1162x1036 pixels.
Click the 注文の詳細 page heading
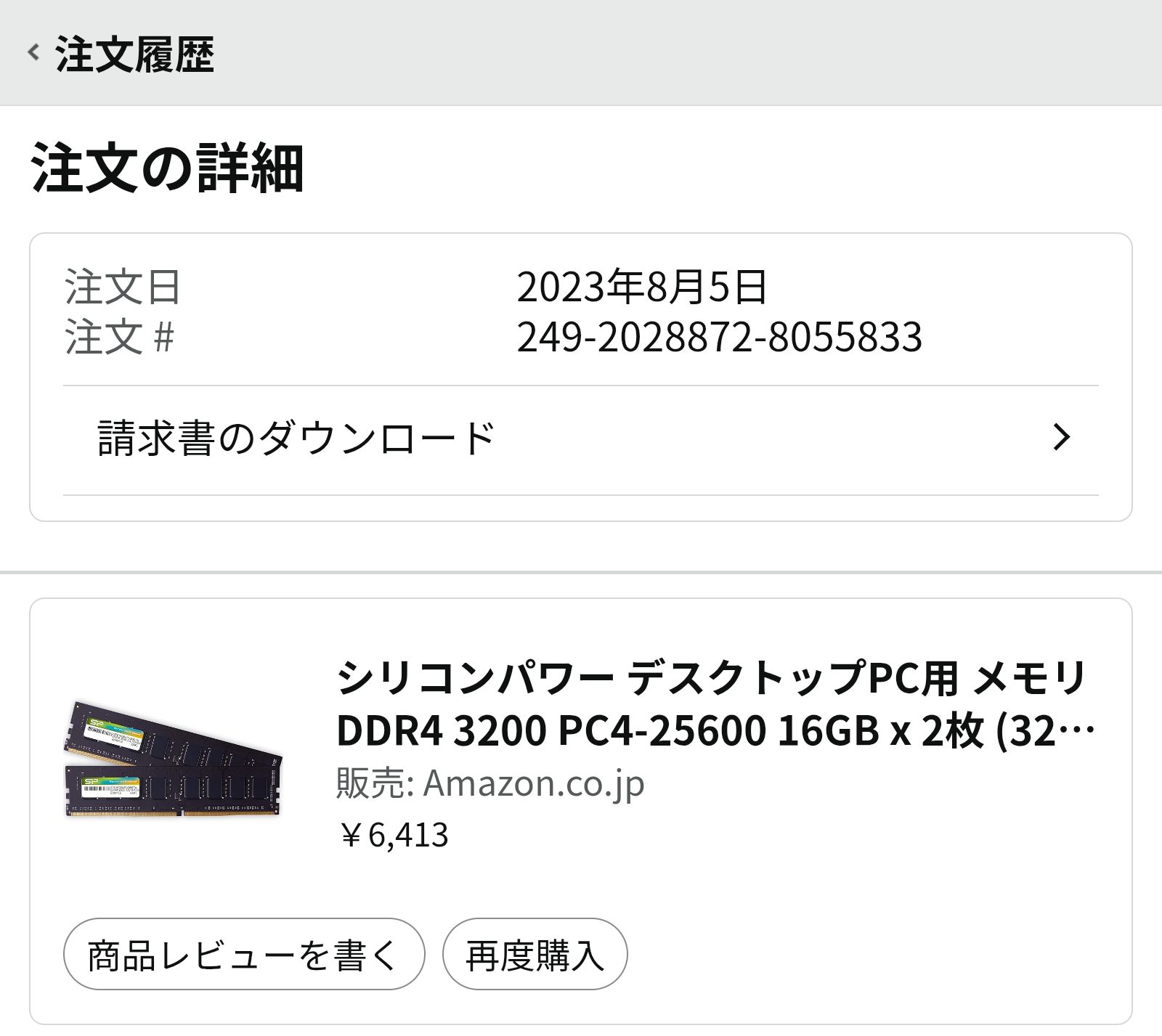(167, 170)
